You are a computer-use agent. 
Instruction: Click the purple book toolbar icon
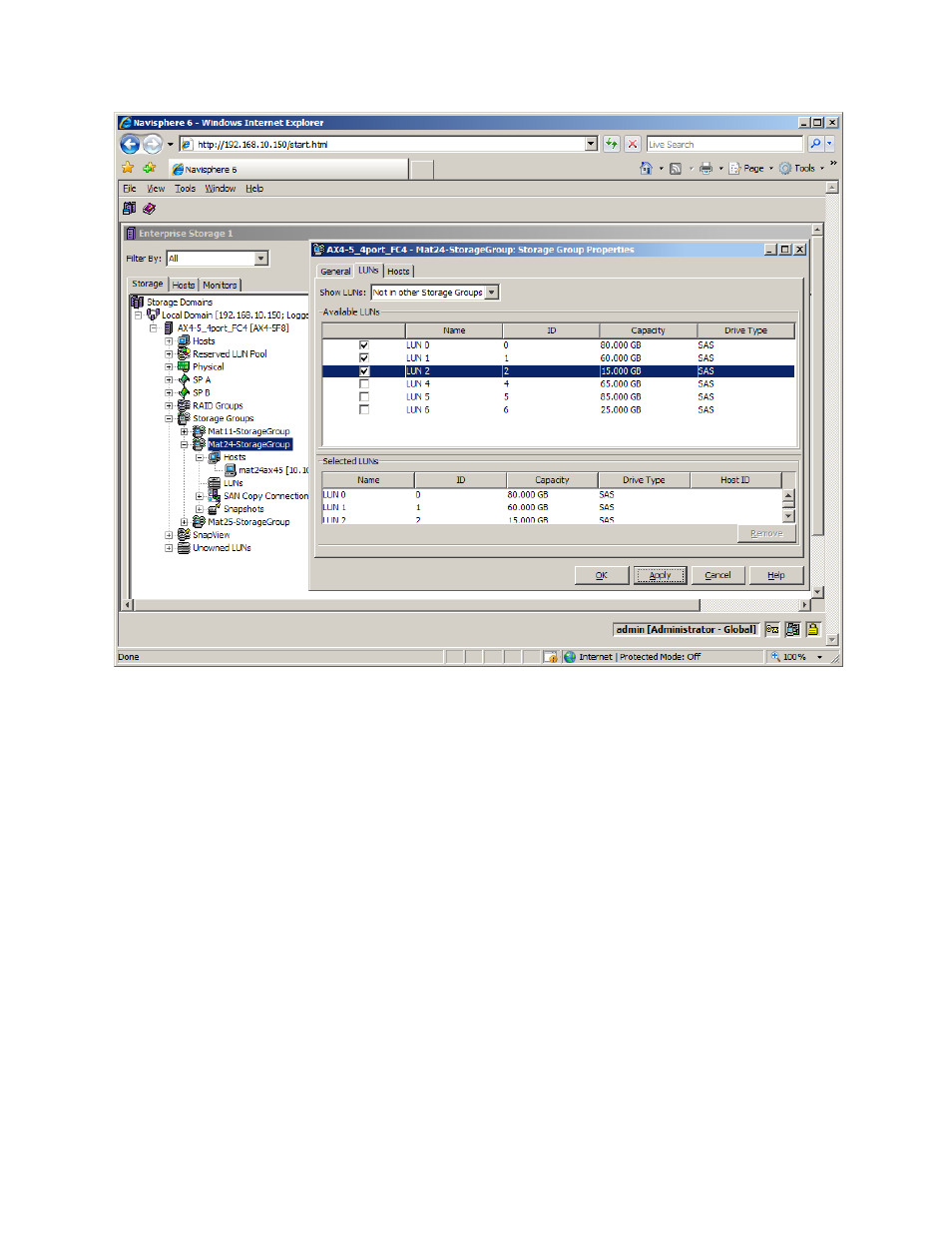149,209
